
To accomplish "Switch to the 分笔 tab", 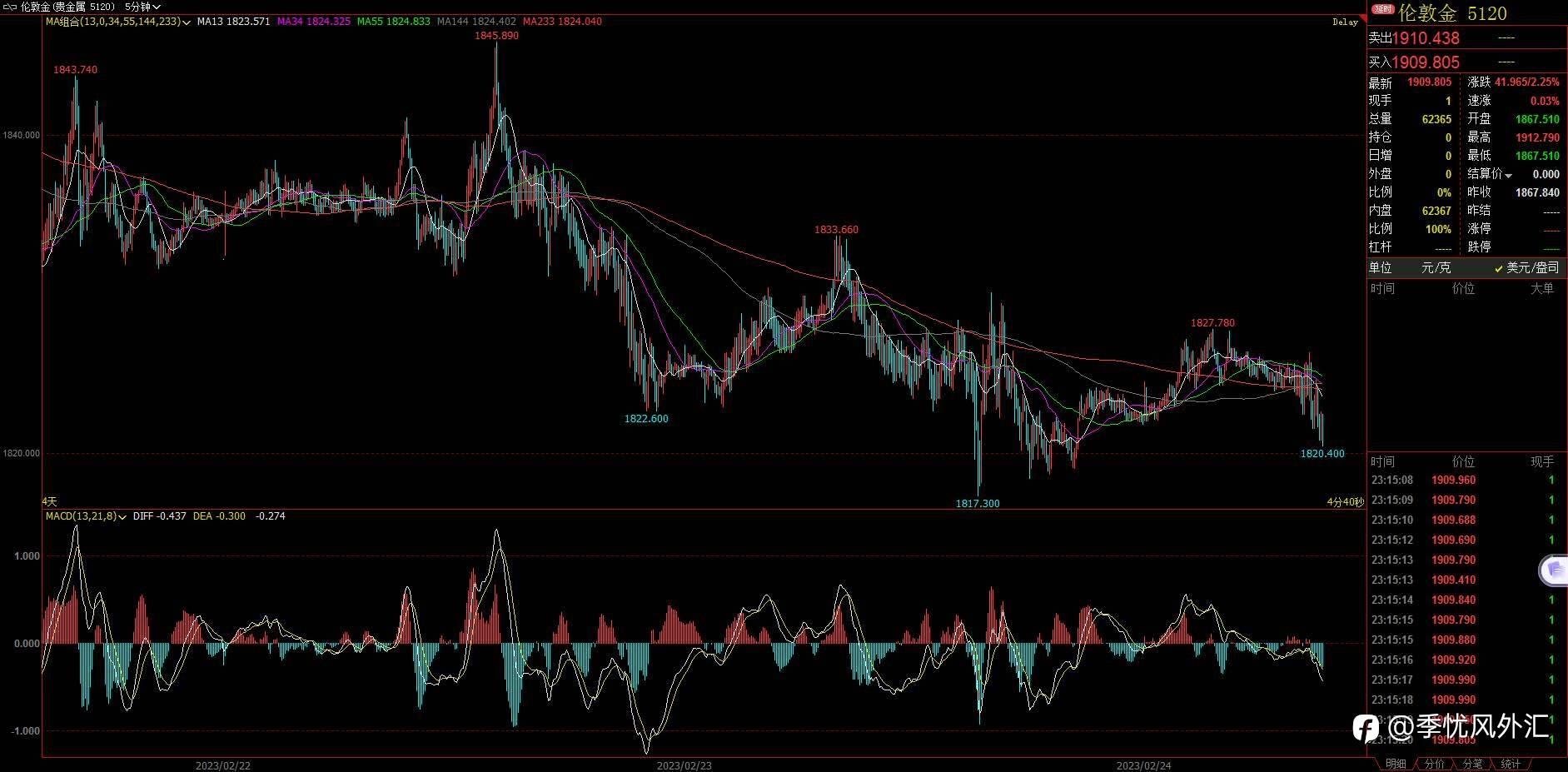I will 1472,764.
